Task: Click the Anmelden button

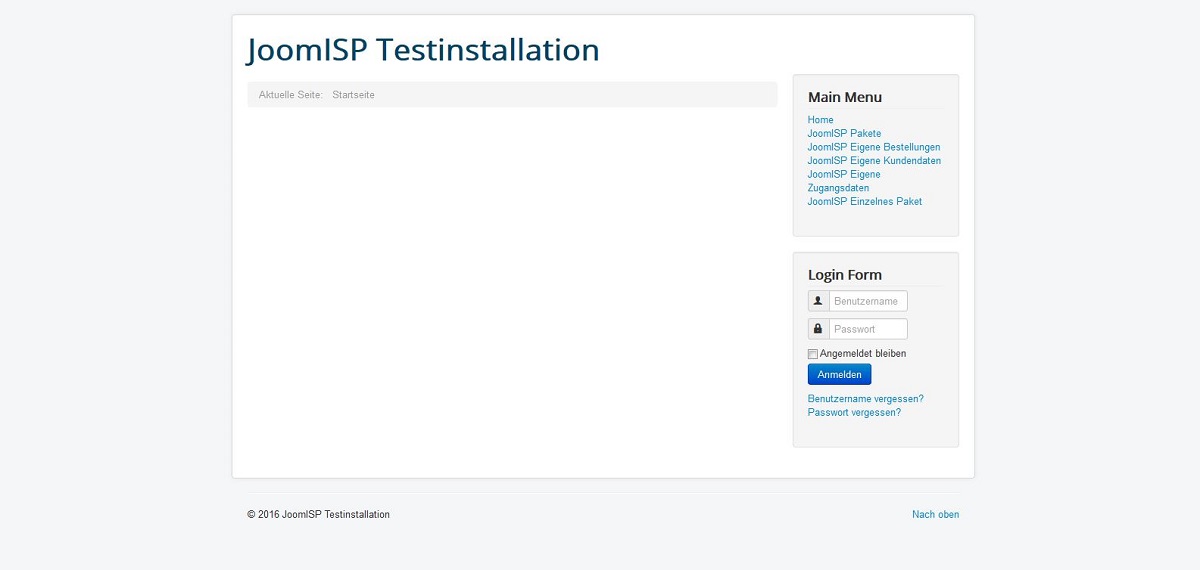Action: pos(840,375)
